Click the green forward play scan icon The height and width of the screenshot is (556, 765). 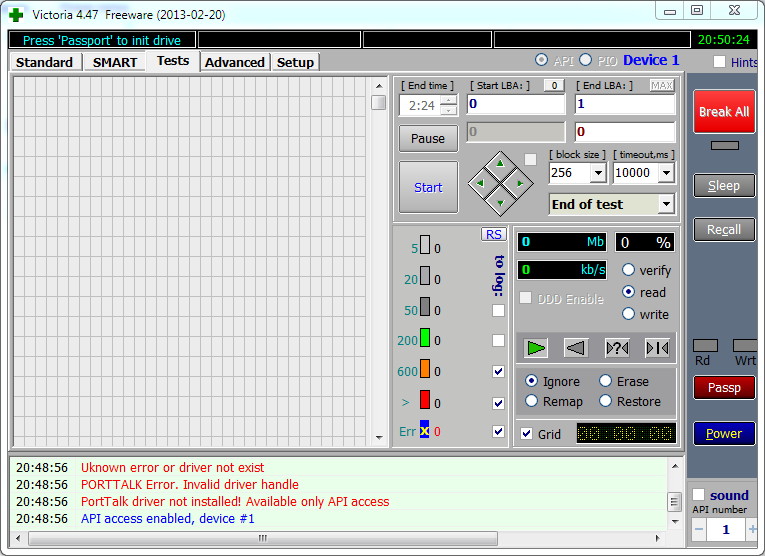536,348
